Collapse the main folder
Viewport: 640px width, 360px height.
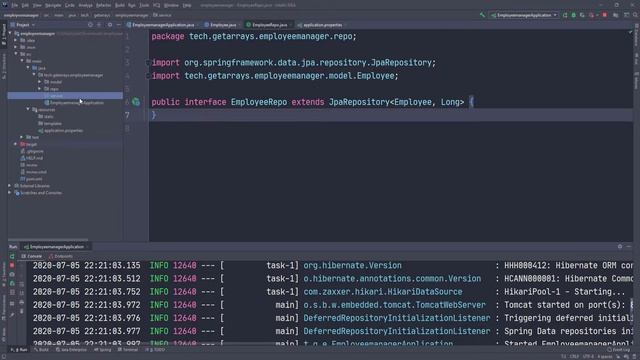click(22, 61)
